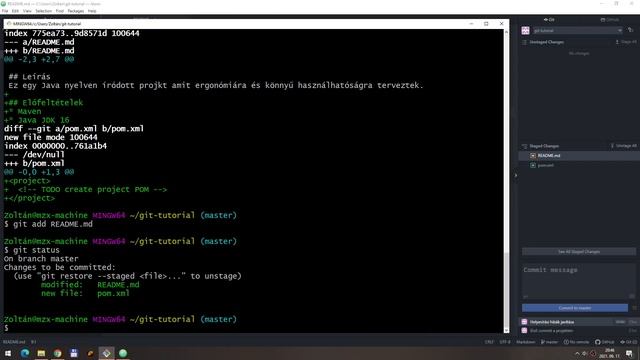Open the blue floppy-disk app in taskbar
Screen dimensions: 640x360
point(74,353)
